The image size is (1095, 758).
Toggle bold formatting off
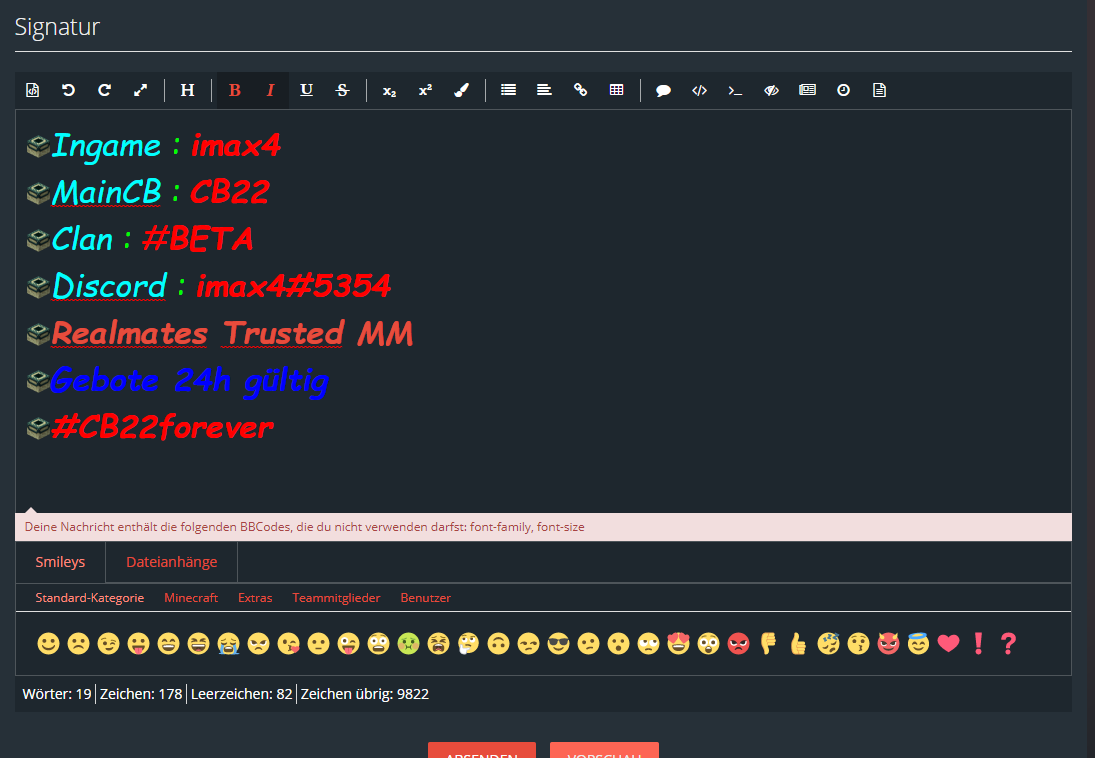[235, 90]
